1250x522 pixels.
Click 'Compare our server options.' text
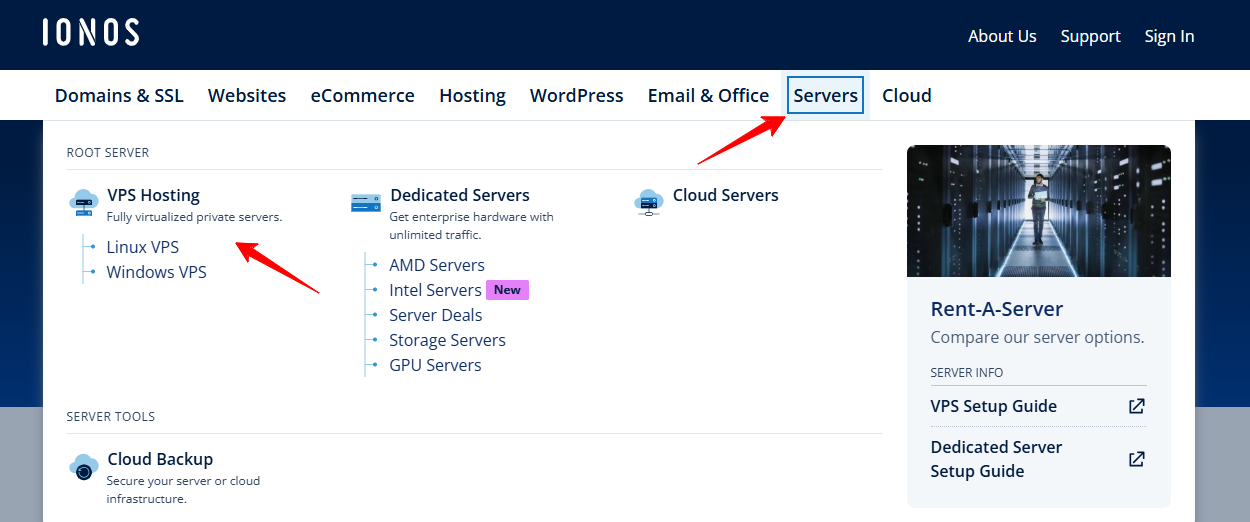1037,337
